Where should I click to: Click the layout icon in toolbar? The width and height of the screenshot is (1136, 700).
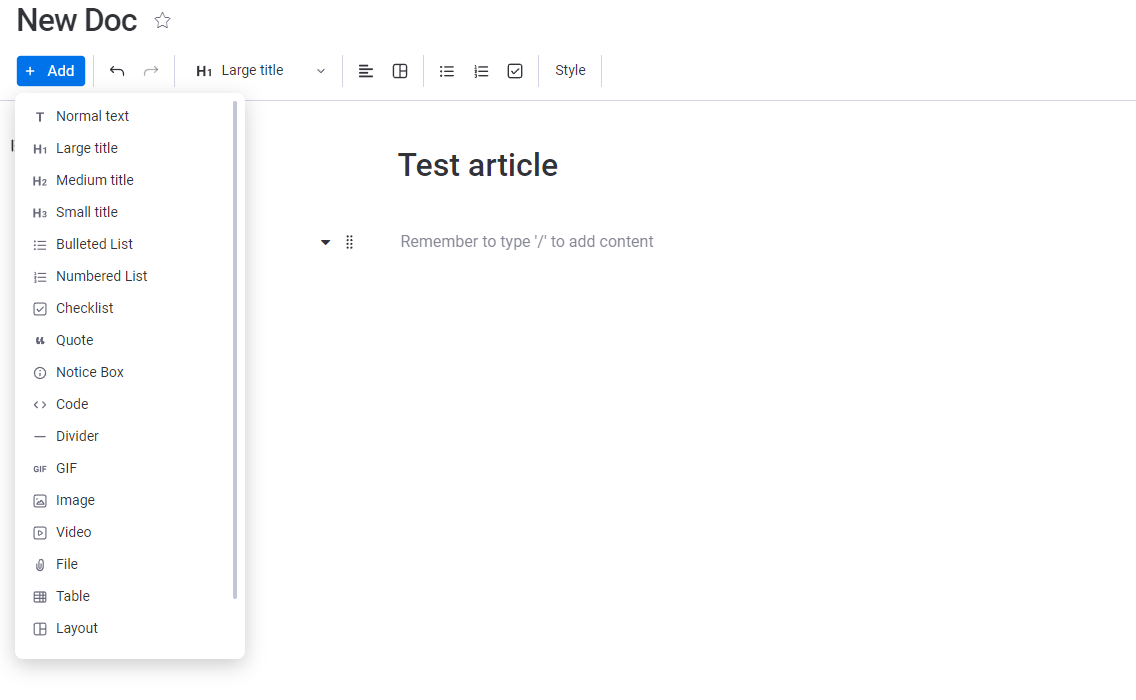click(400, 71)
